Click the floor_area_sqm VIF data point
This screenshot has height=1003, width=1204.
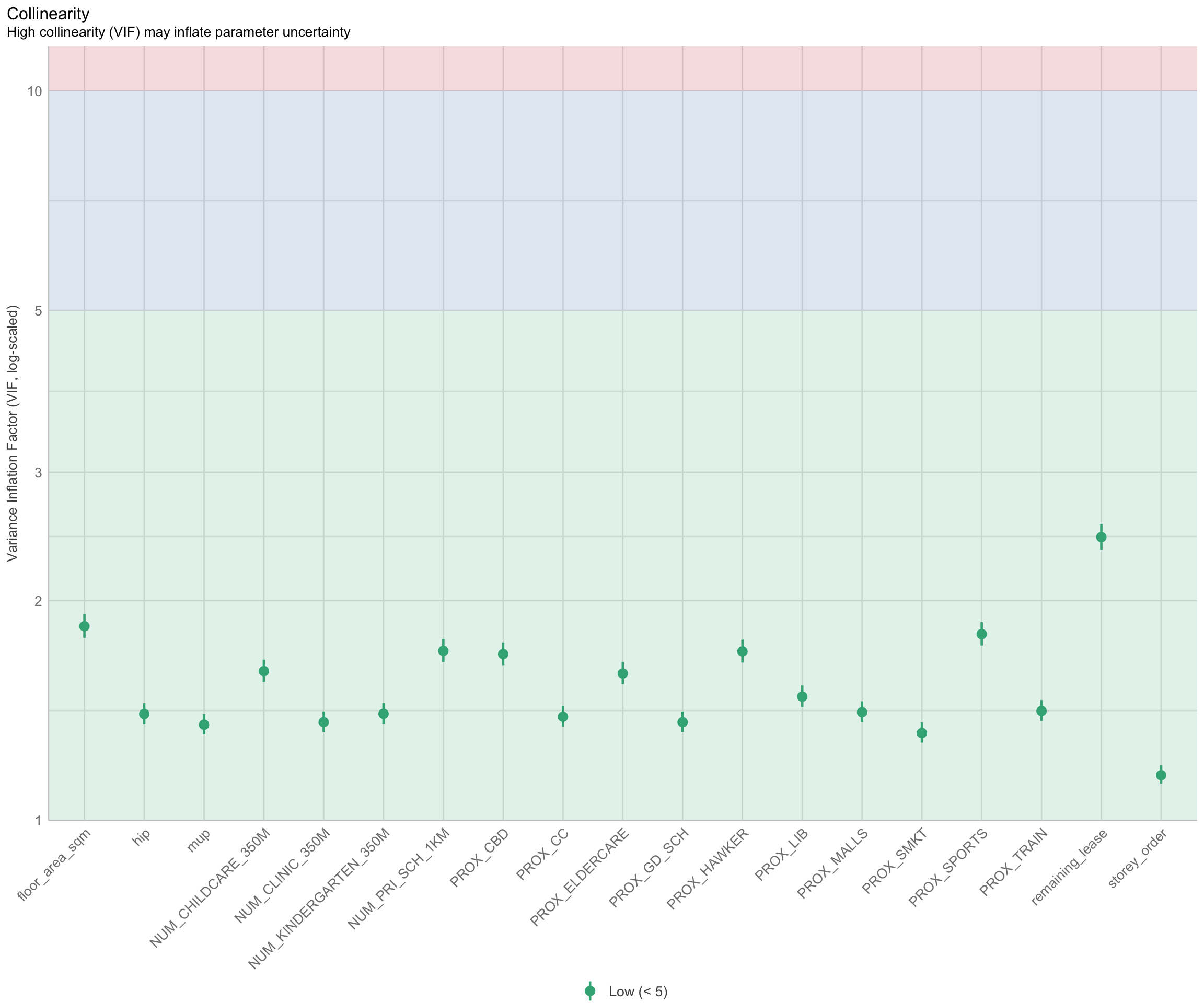tap(84, 626)
